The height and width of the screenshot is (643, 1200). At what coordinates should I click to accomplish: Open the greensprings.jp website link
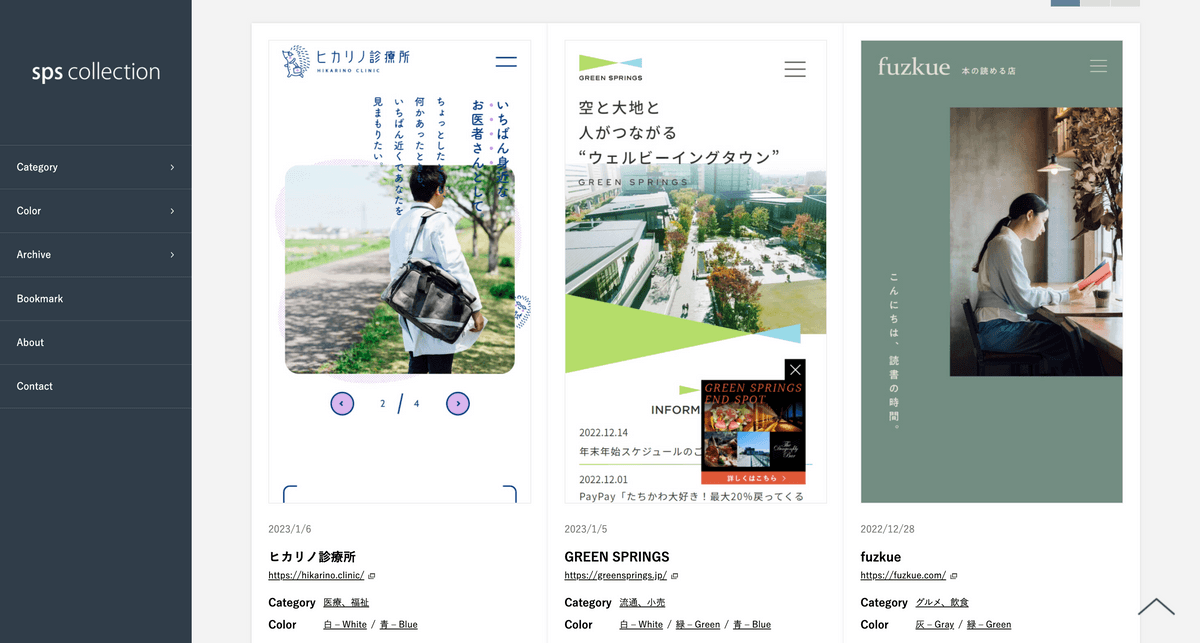tap(615, 576)
